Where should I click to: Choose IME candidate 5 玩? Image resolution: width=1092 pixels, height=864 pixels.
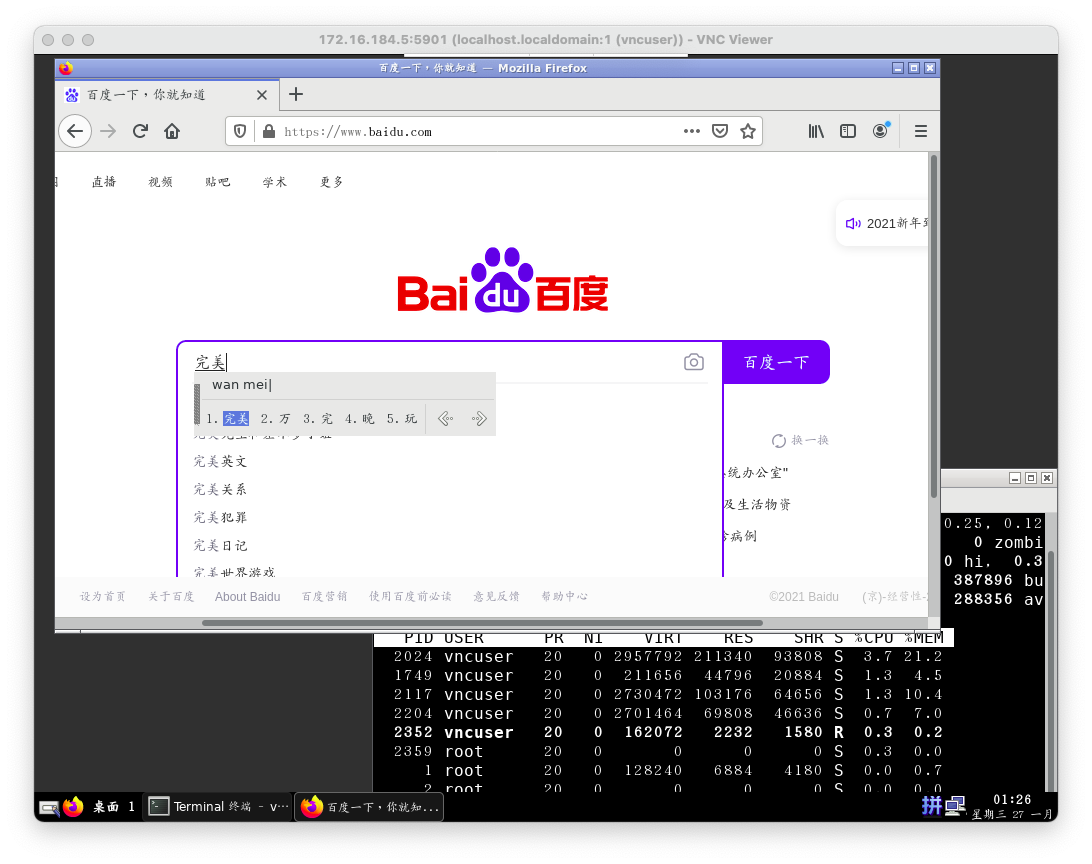(402, 418)
